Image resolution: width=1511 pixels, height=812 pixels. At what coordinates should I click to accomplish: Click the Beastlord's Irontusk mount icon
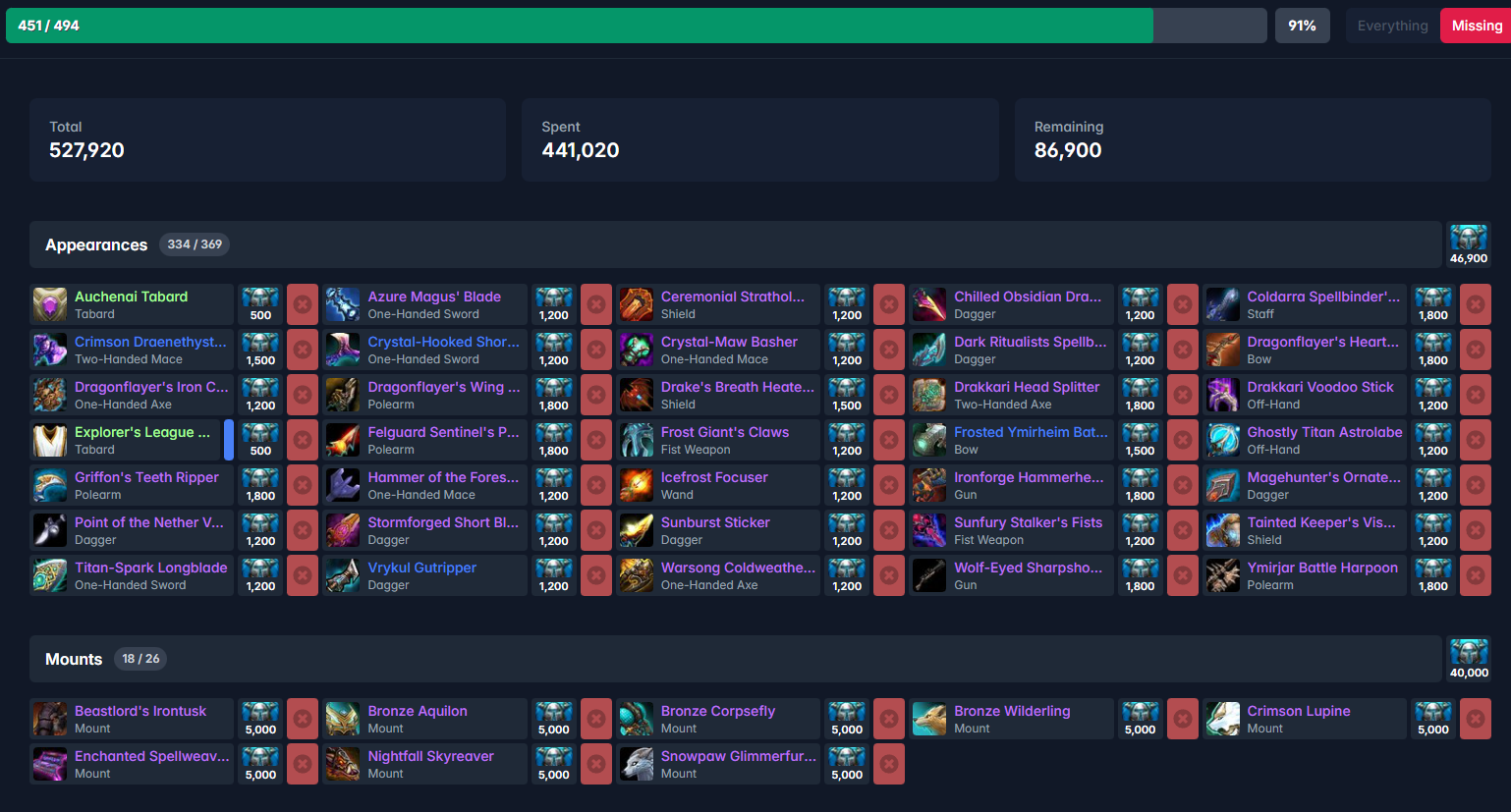pyautogui.click(x=50, y=719)
